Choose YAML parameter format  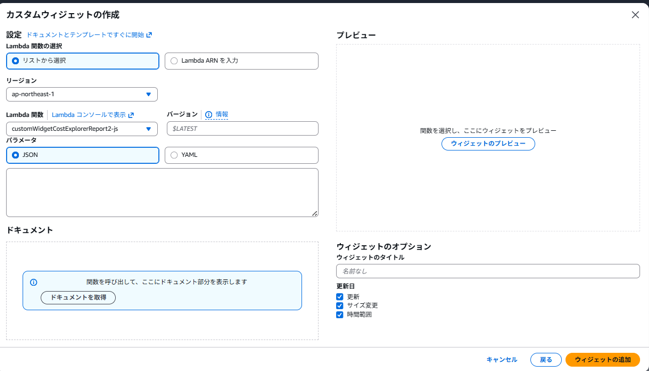[241, 155]
